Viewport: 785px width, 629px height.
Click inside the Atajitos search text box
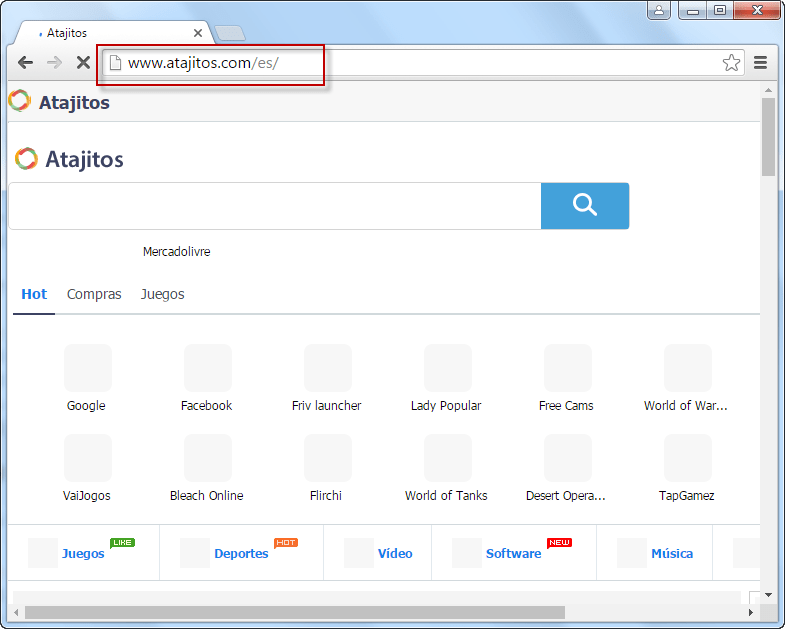(275, 206)
